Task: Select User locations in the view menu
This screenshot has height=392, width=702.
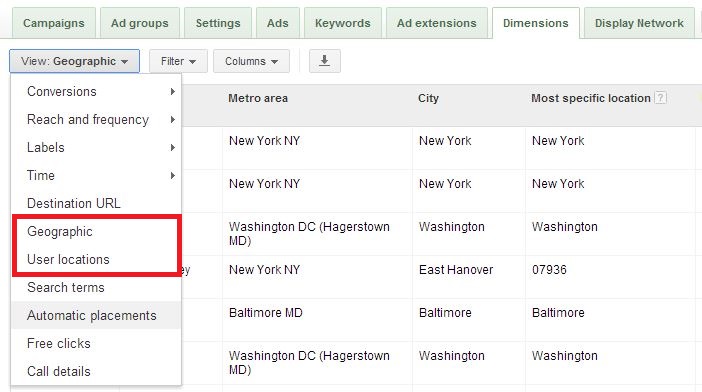Action: click(x=96, y=259)
